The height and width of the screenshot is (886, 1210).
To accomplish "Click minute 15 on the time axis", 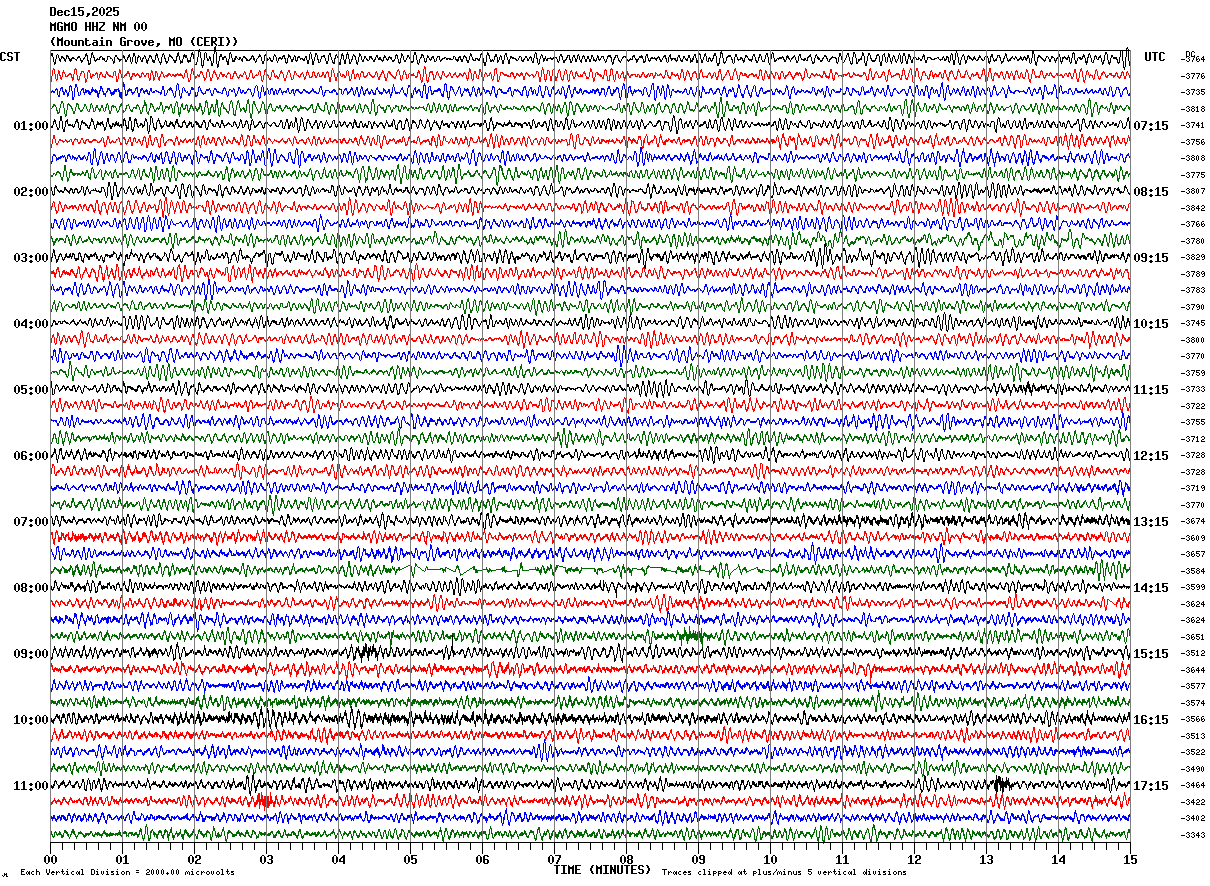I will pos(1130,859).
